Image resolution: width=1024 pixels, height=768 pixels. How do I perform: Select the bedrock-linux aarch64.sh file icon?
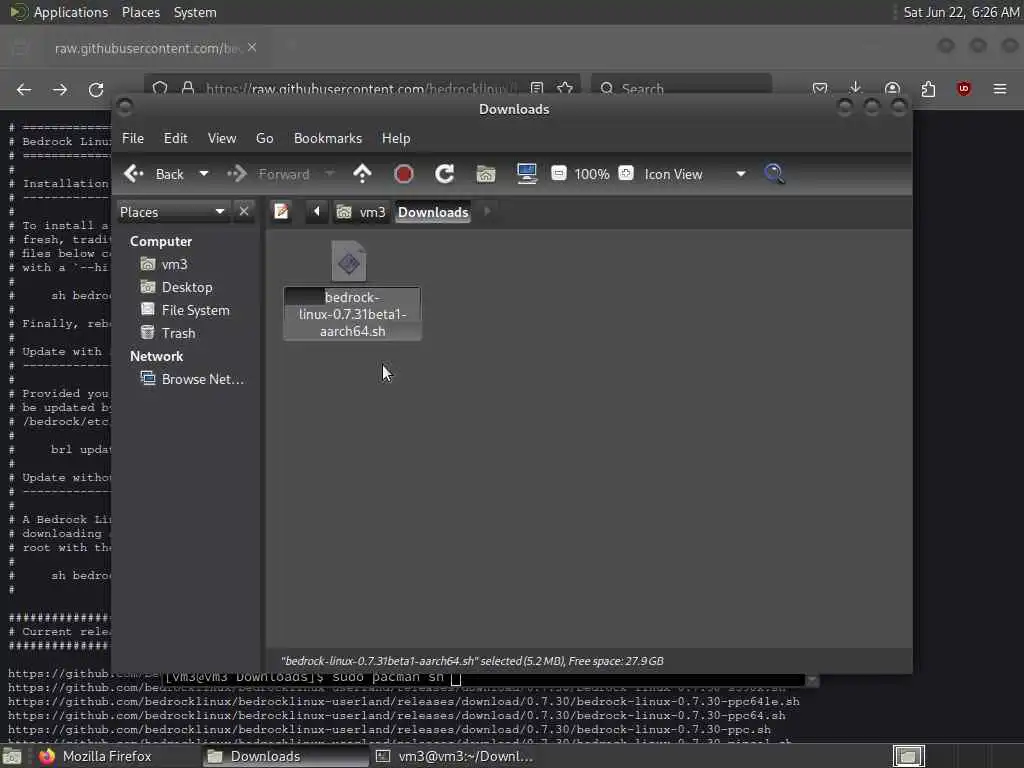pos(349,261)
